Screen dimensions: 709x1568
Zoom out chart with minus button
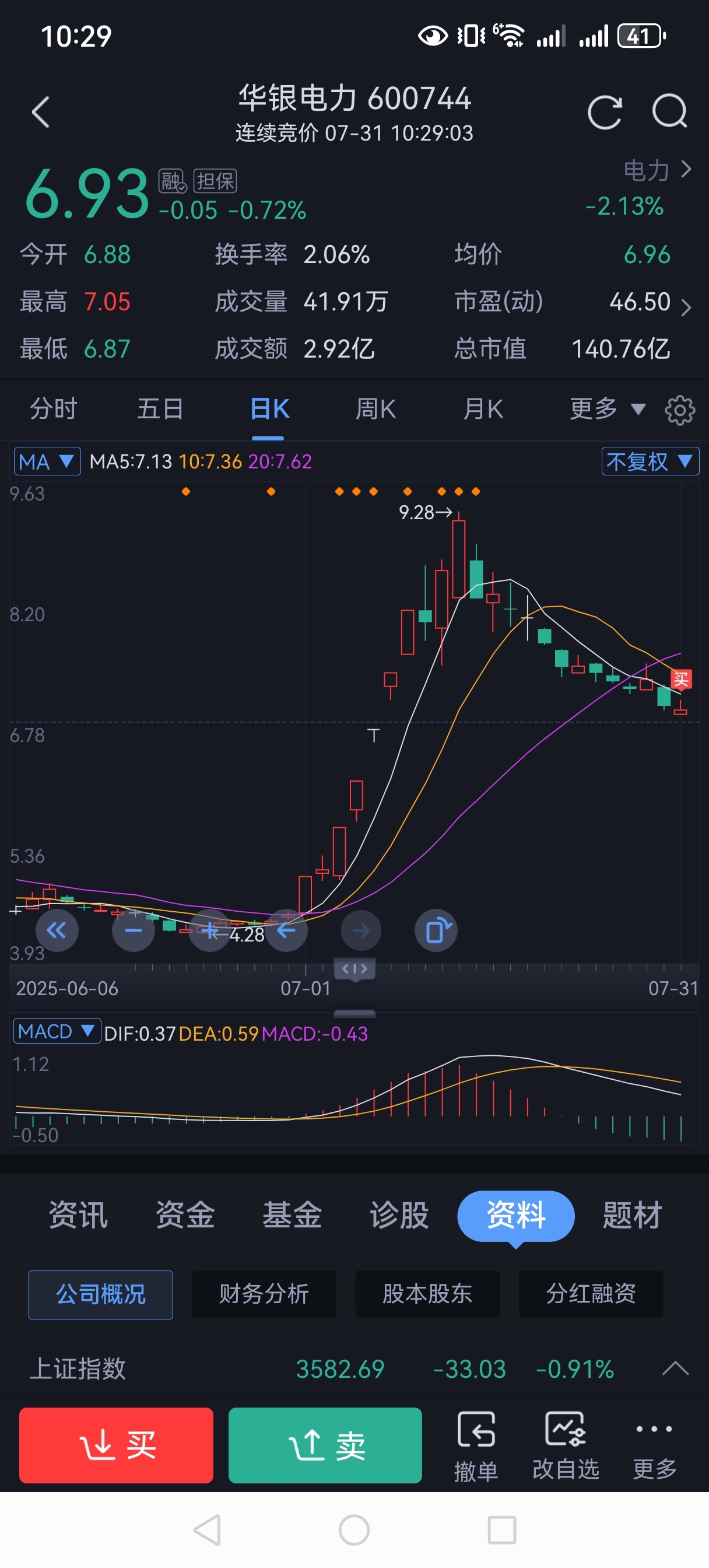[134, 930]
